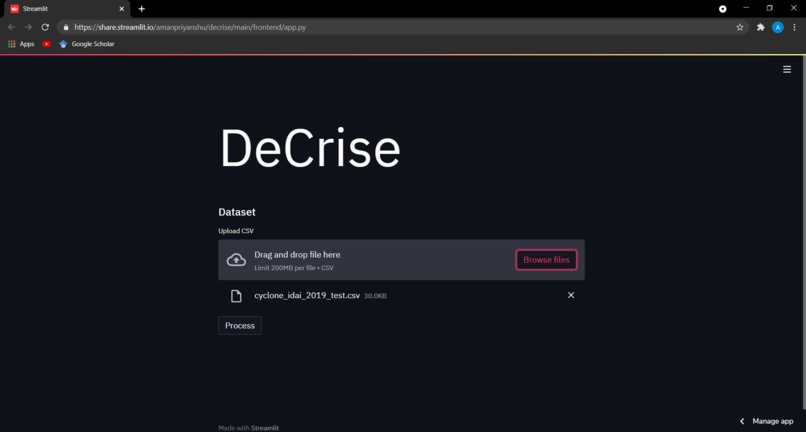Viewport: 806px width, 432px height.
Task: Open a new browser tab
Action: (141, 9)
